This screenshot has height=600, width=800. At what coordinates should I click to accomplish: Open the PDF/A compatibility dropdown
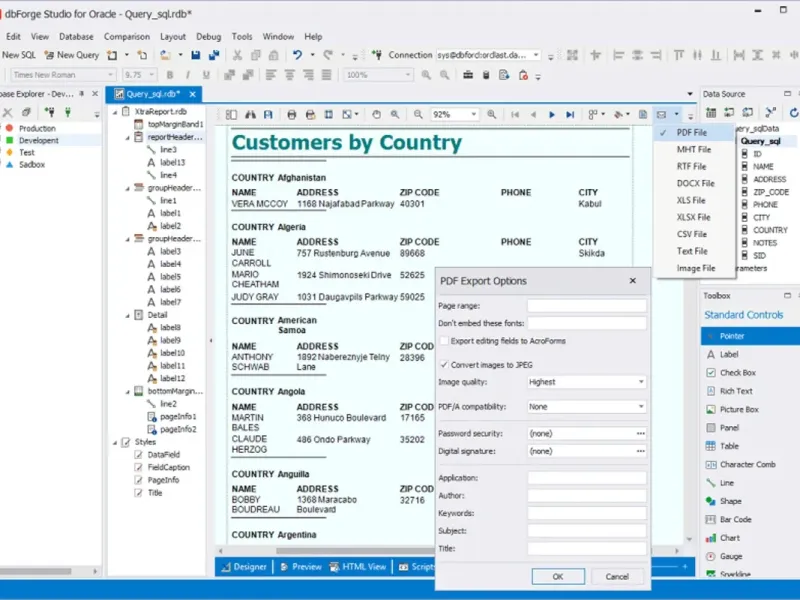pos(640,407)
